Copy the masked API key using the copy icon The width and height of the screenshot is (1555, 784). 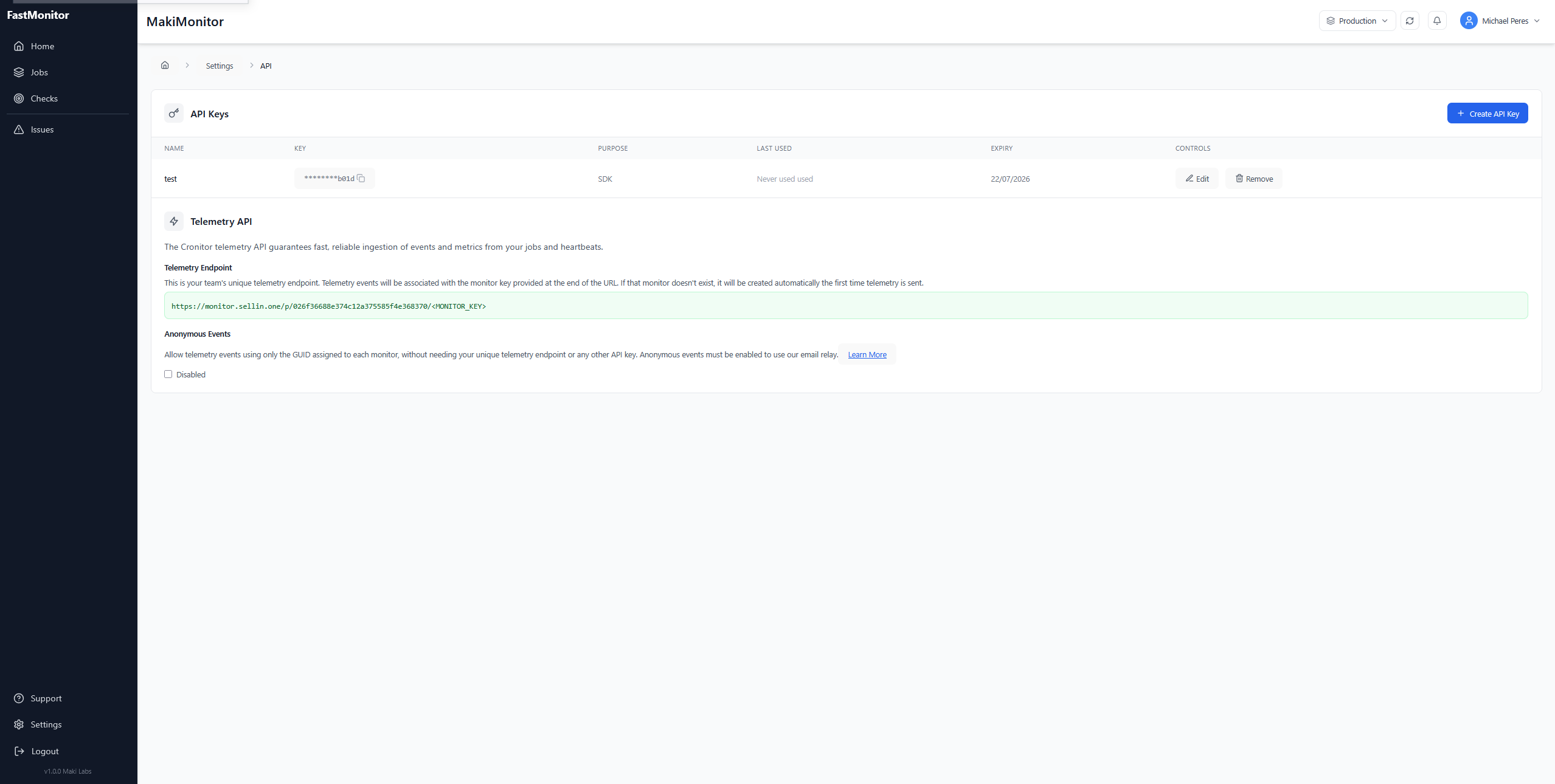pos(361,178)
